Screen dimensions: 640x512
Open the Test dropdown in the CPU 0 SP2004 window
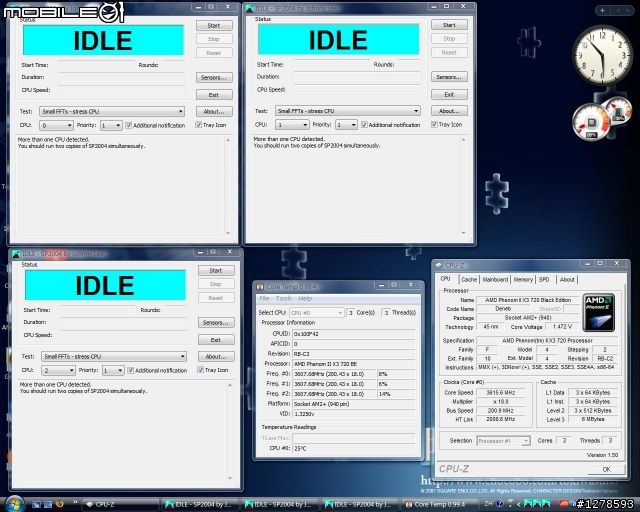point(112,111)
